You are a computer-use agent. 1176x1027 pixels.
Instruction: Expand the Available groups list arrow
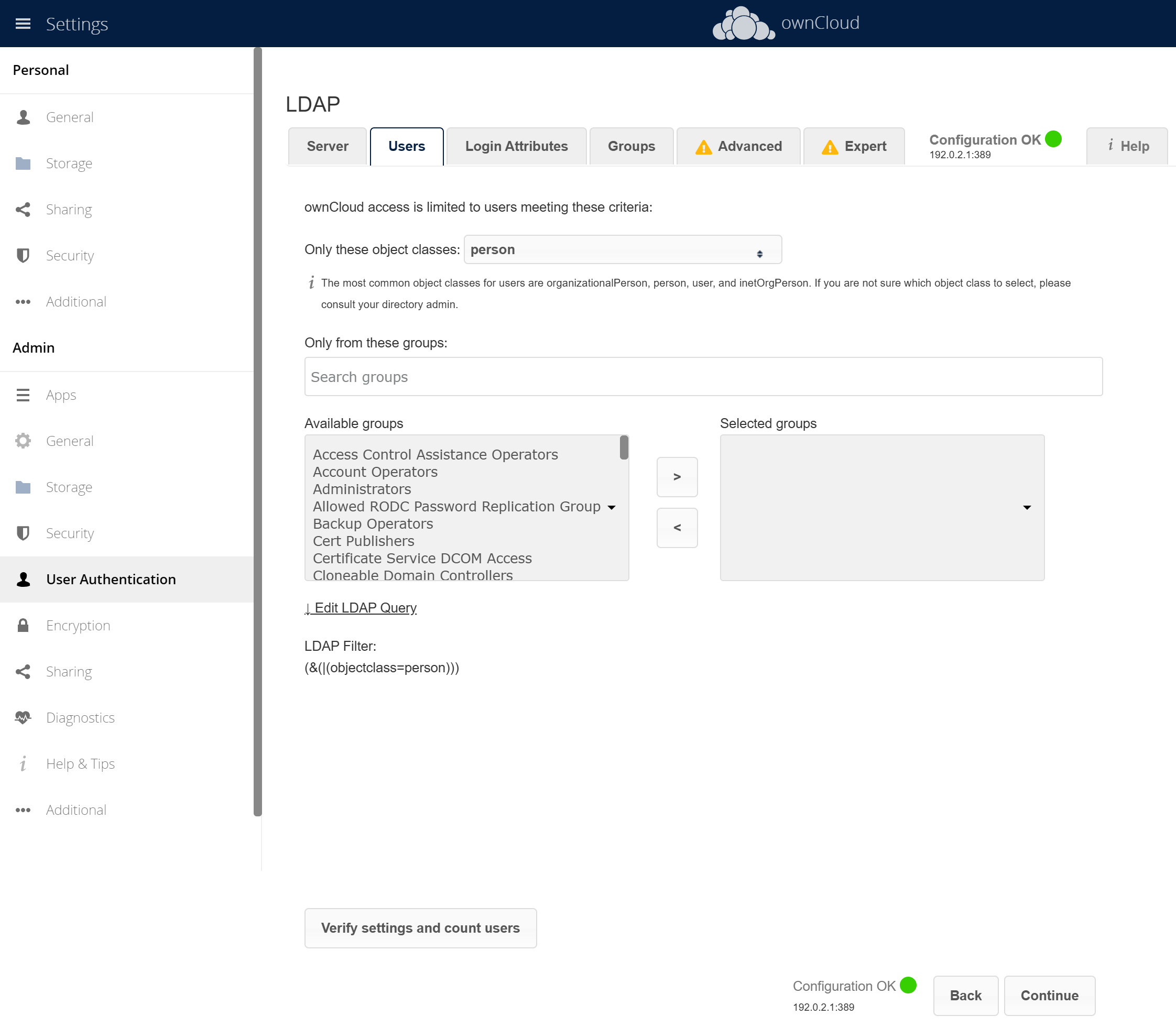tap(612, 507)
